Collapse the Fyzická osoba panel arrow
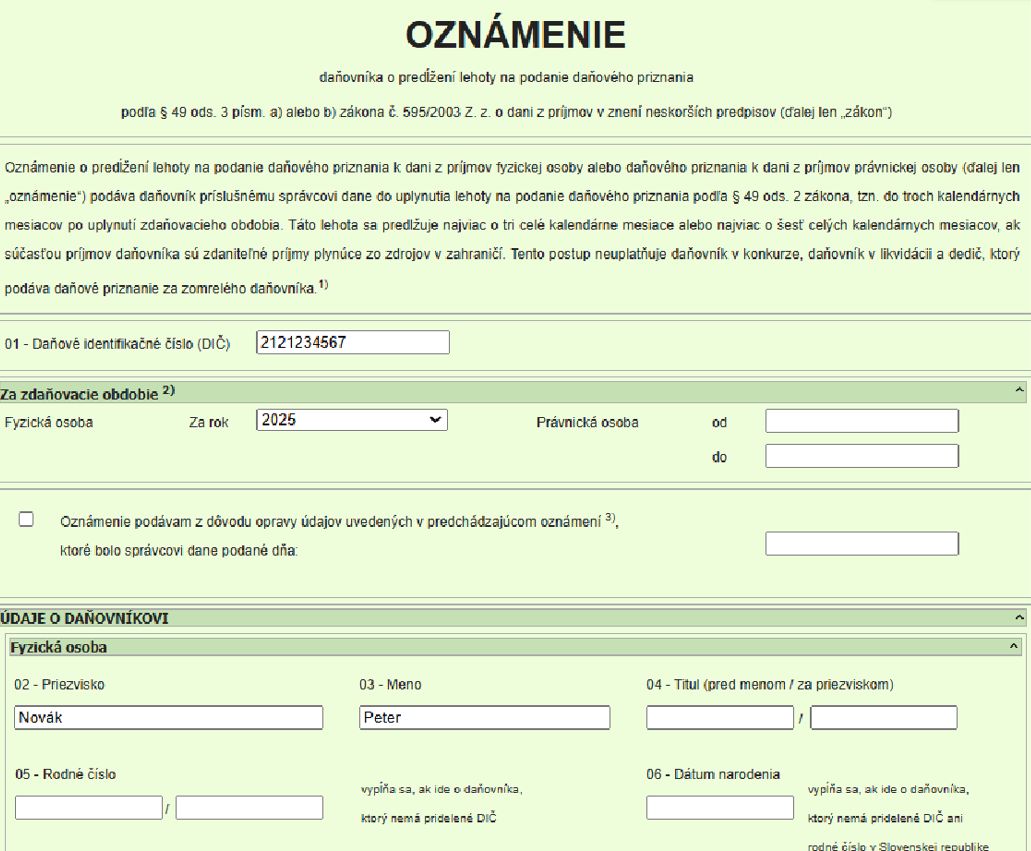The image size is (1031, 851). click(x=1012, y=647)
